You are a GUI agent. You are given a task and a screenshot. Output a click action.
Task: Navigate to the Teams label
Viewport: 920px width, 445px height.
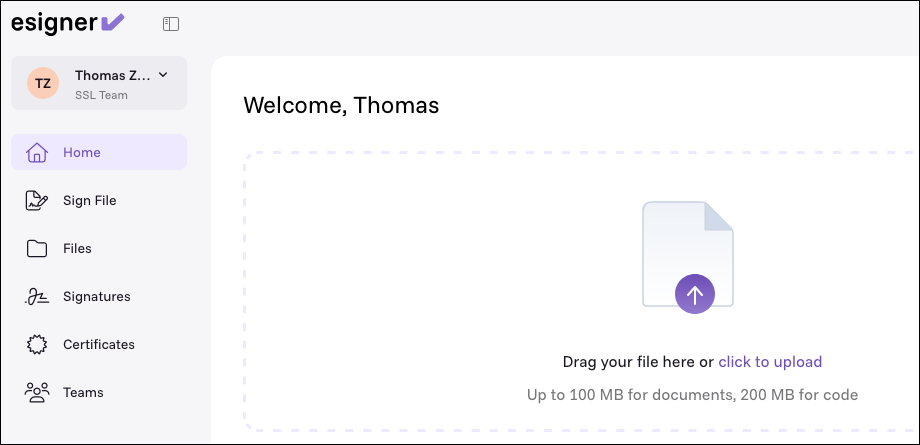tap(83, 393)
